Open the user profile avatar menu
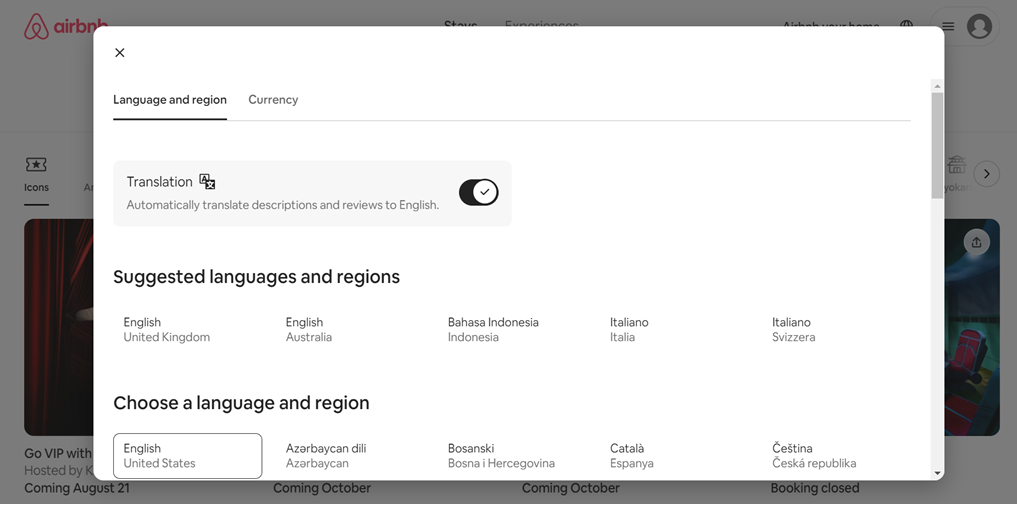Image resolution: width=1017 pixels, height=505 pixels. 979,27
